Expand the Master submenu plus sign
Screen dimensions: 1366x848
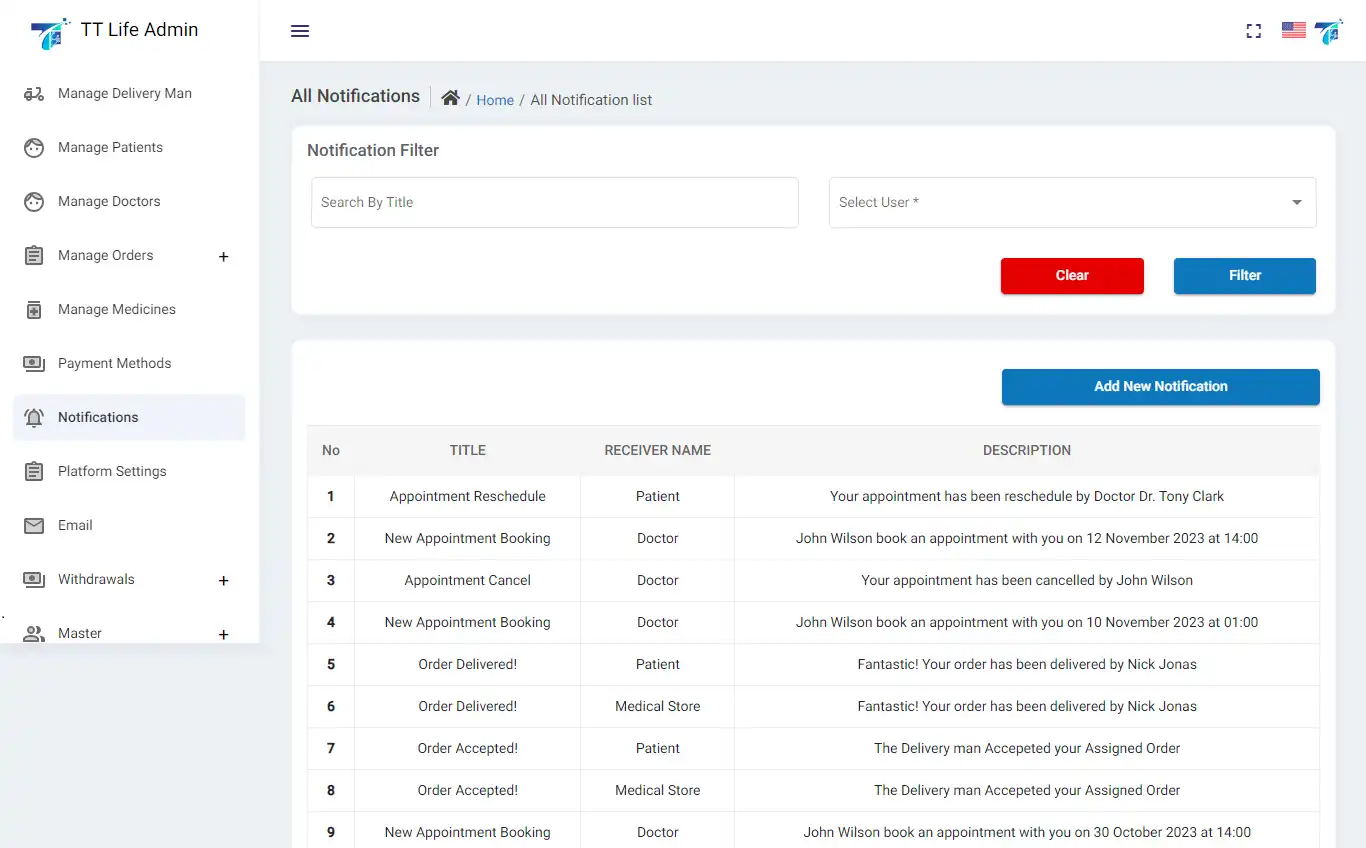[224, 635]
